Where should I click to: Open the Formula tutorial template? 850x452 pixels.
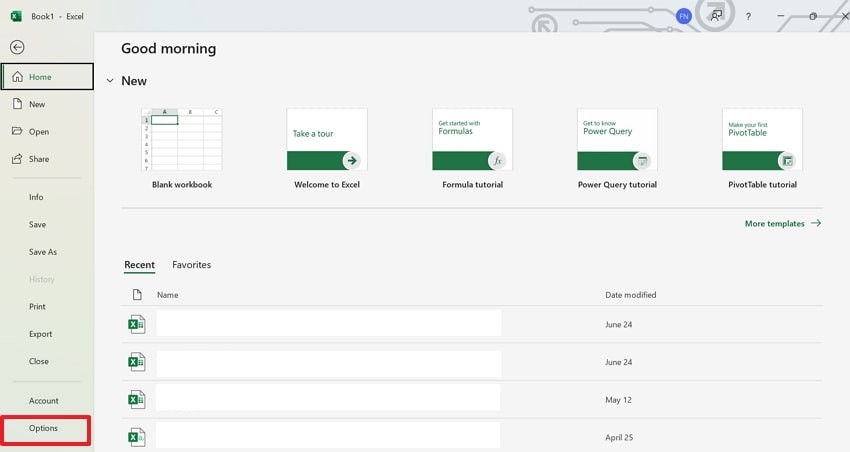(472, 140)
